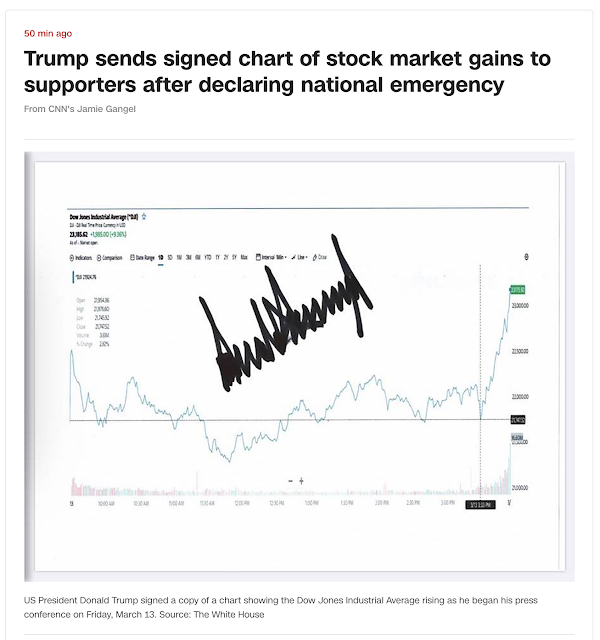Click the "From CNN's Jamie Gangel" byline
Viewport: 600px width, 640px height.
point(78,107)
